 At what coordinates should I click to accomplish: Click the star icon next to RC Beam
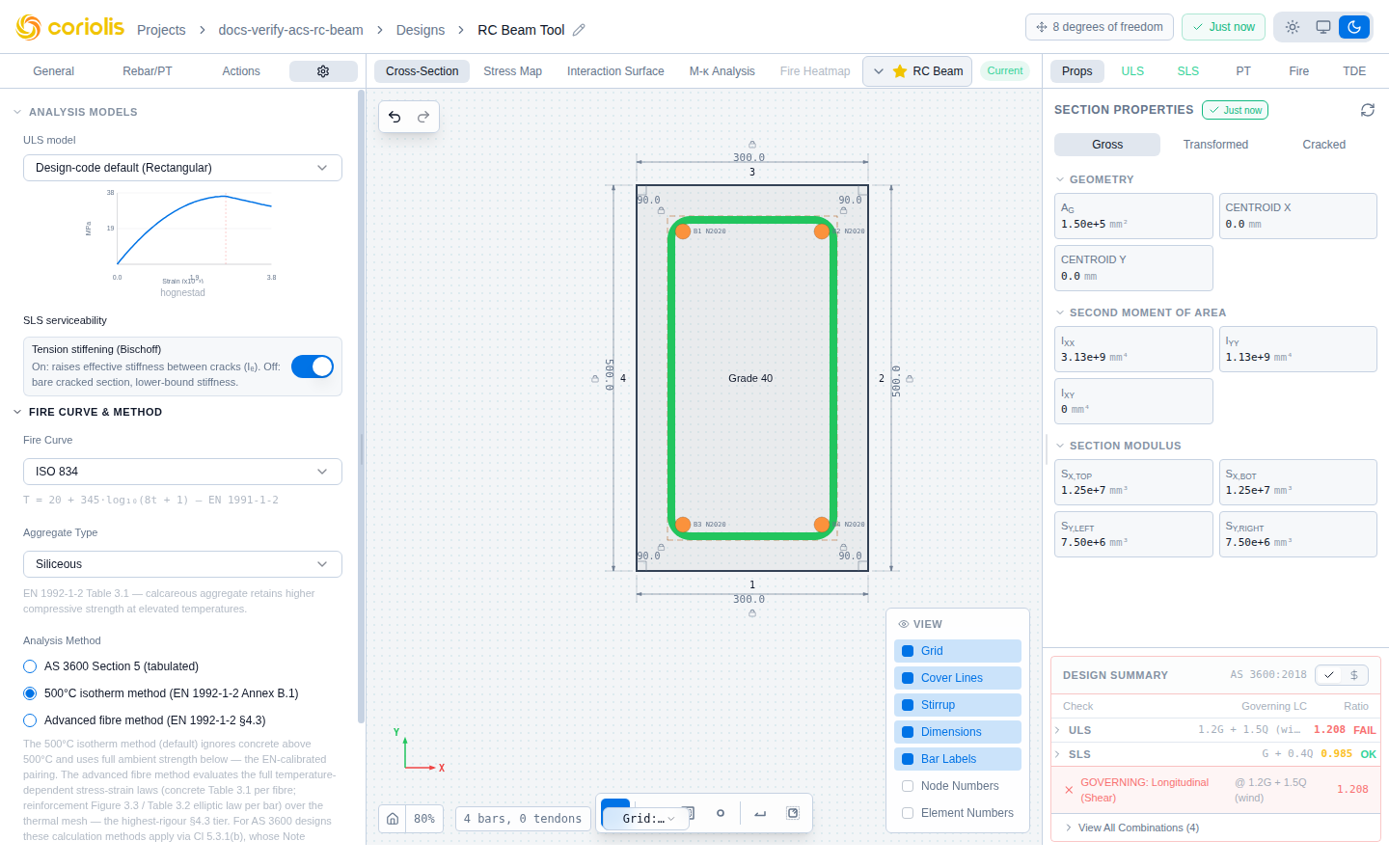click(900, 71)
